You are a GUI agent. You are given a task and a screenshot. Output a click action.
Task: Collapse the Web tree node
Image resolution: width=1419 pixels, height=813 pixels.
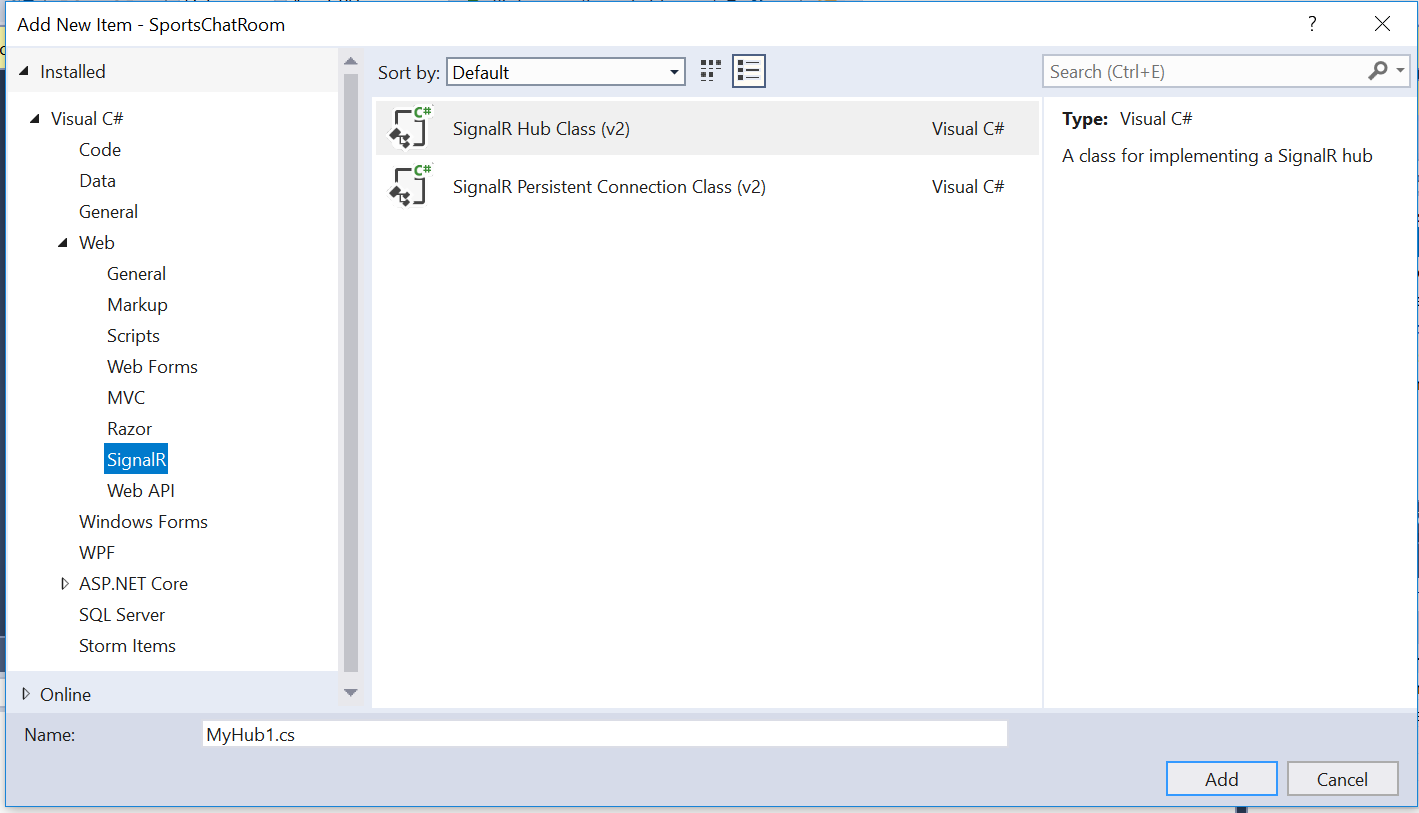63,243
